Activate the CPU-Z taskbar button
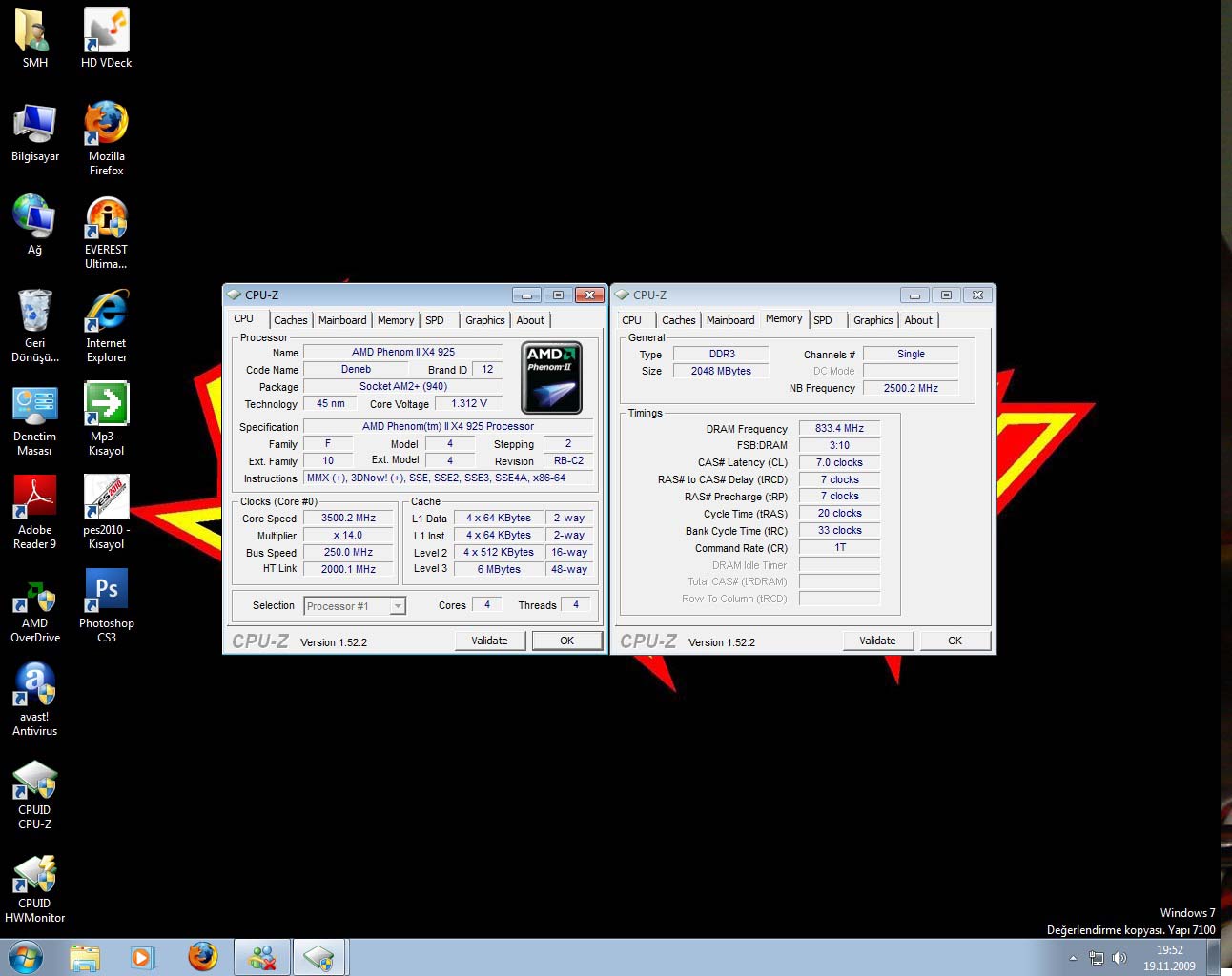This screenshot has height=976, width=1232. coord(319,957)
